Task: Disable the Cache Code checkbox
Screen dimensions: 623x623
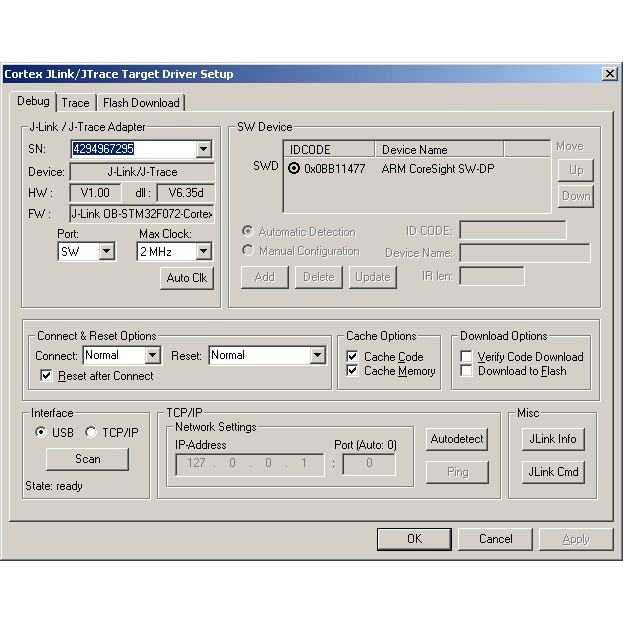Action: [x=352, y=357]
